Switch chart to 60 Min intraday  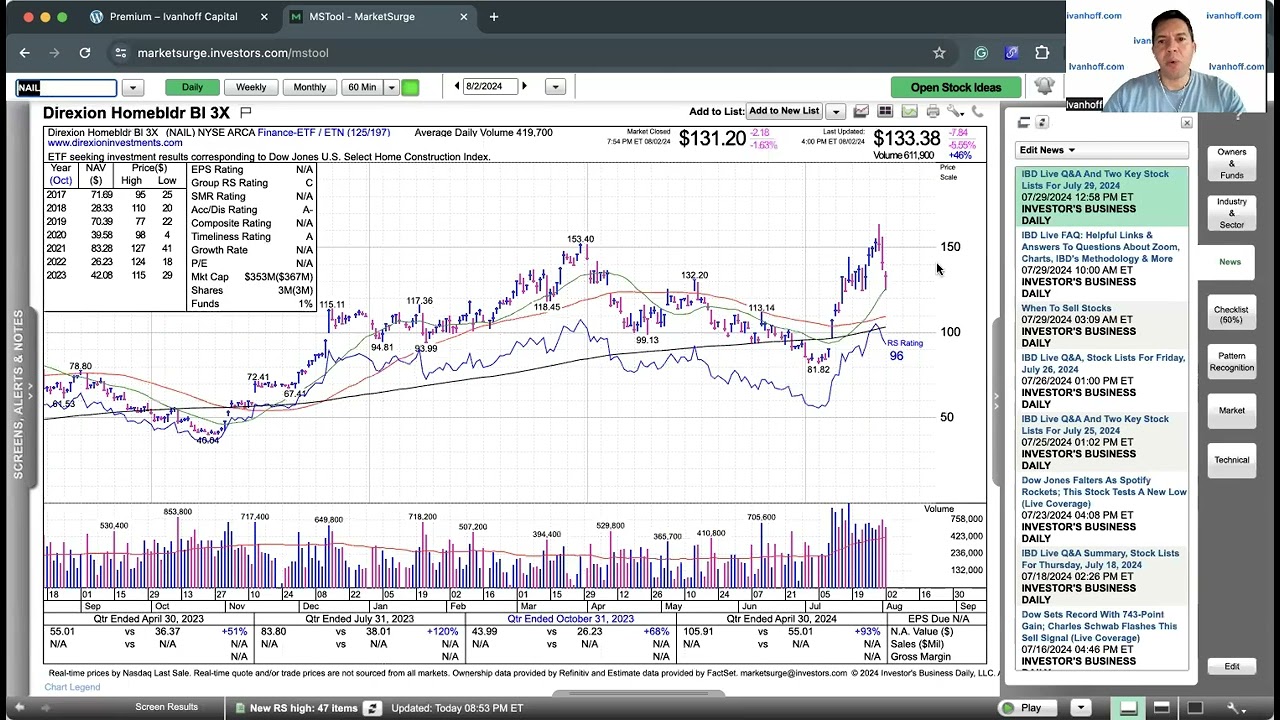[x=362, y=87]
